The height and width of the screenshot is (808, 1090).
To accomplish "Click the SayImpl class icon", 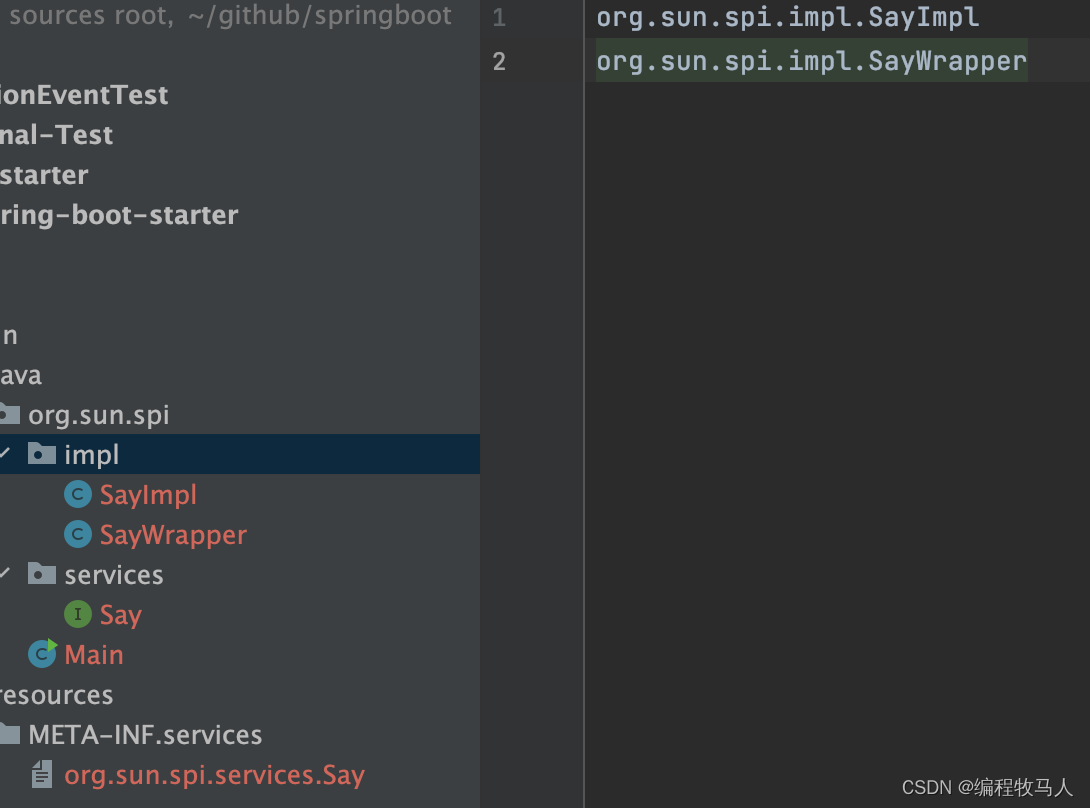I will click(x=78, y=494).
